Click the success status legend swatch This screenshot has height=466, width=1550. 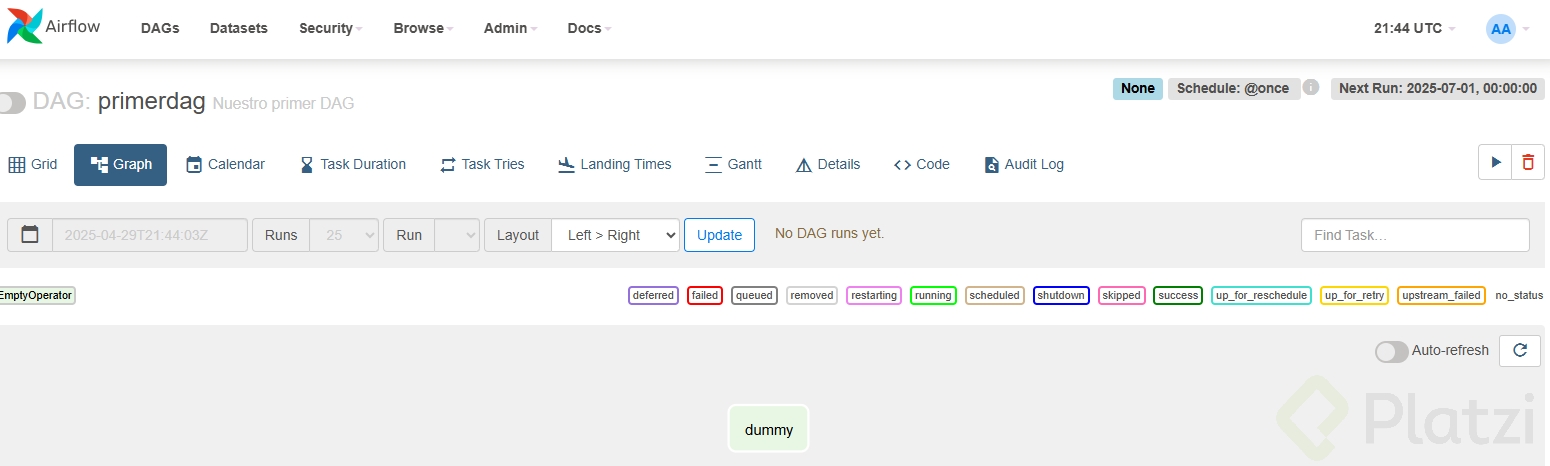point(1178,295)
